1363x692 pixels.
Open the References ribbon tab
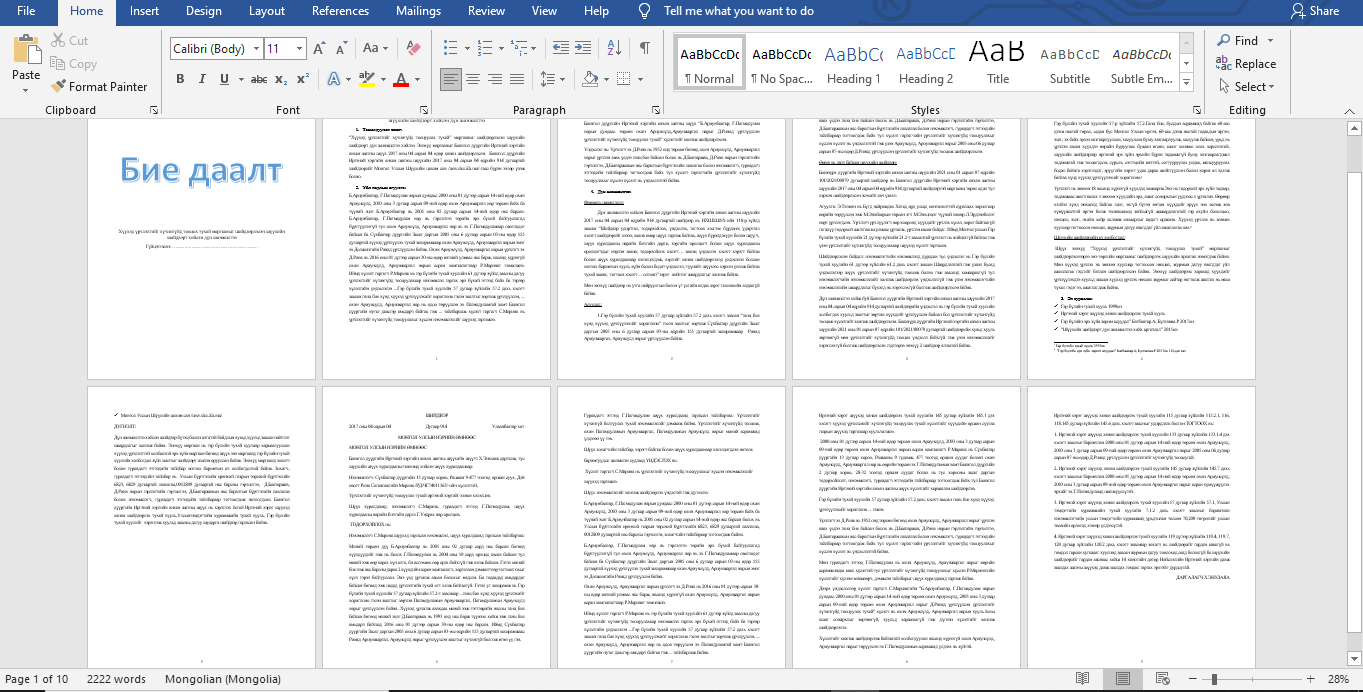(x=340, y=11)
